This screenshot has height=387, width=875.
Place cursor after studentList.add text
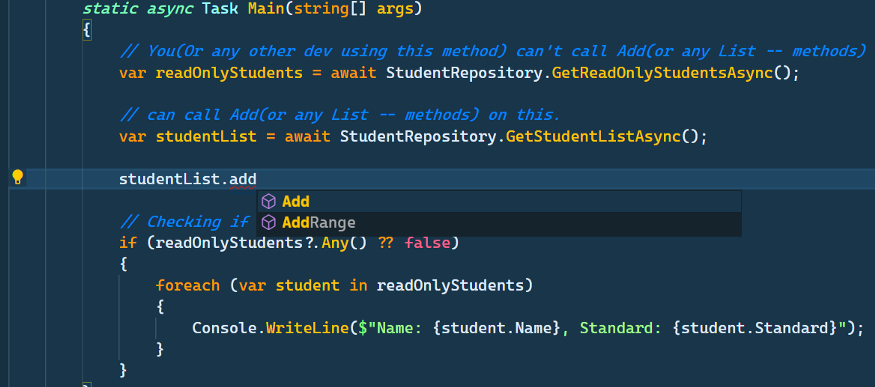pyautogui.click(x=257, y=180)
